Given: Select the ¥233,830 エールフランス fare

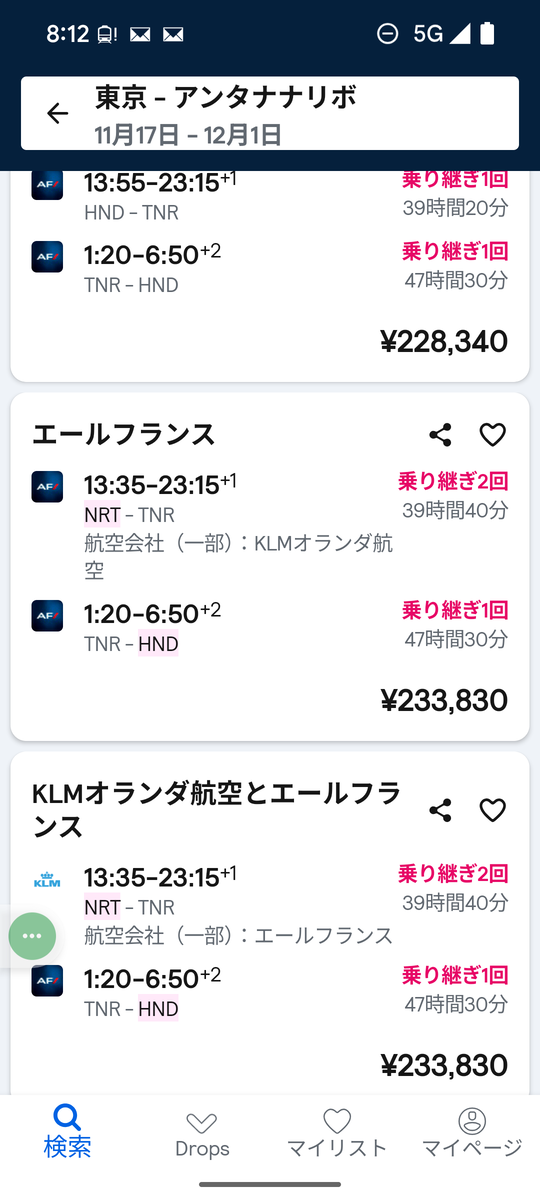Looking at the screenshot, I should tap(444, 700).
